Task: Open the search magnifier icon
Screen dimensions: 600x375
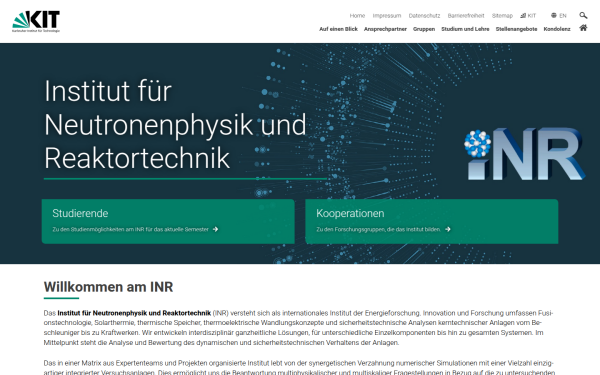Action: 583,15
